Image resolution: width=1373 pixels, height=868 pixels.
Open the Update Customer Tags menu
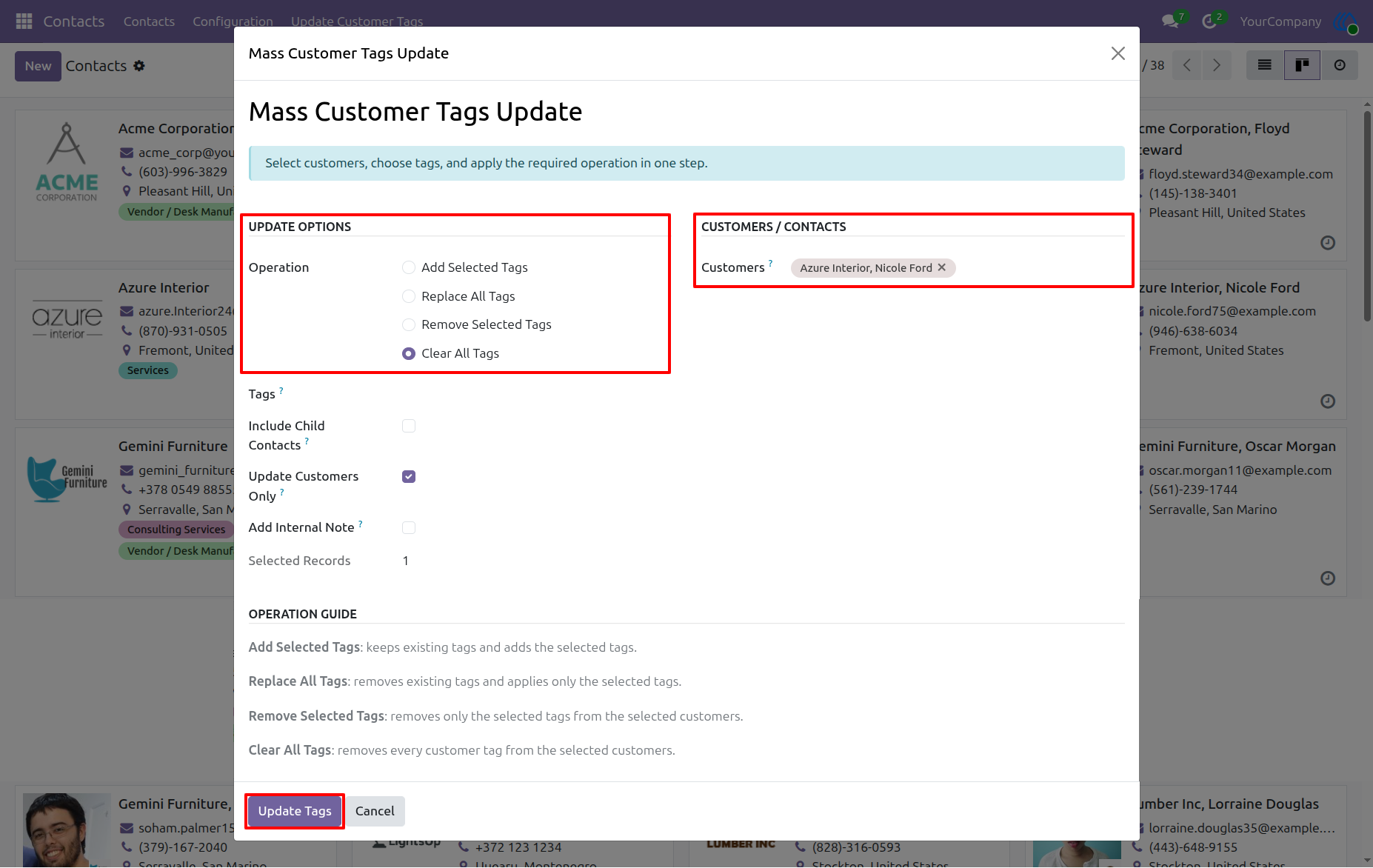pyautogui.click(x=357, y=21)
